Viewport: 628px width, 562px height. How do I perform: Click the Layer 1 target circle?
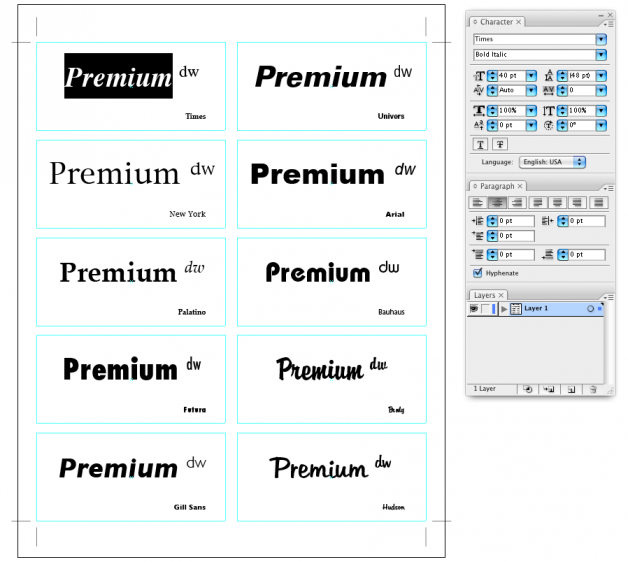point(590,308)
